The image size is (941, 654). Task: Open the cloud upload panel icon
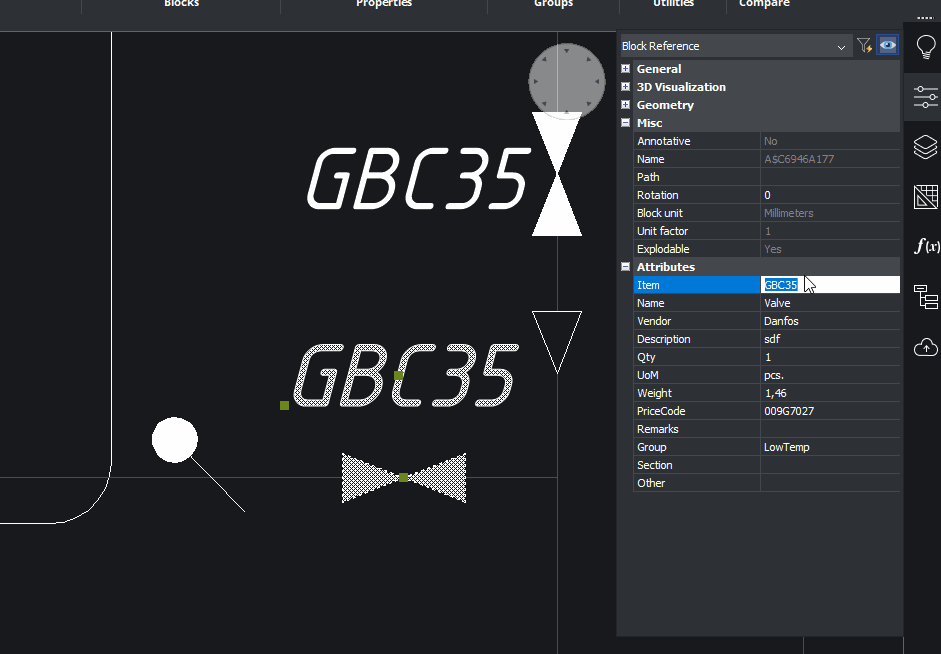pos(925,347)
